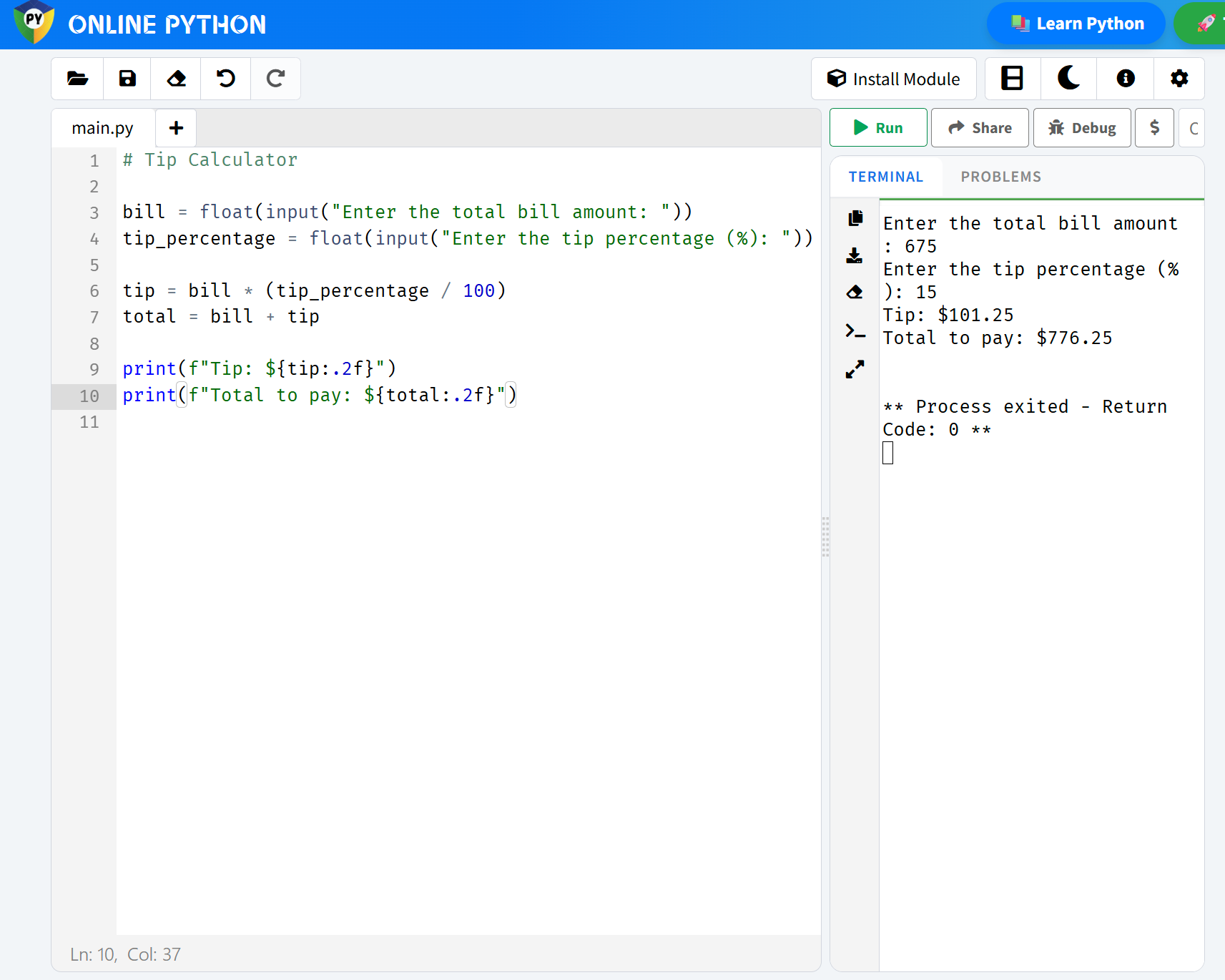Switch to the TERMINAL tab
This screenshot has width=1225, height=980.
[x=886, y=177]
